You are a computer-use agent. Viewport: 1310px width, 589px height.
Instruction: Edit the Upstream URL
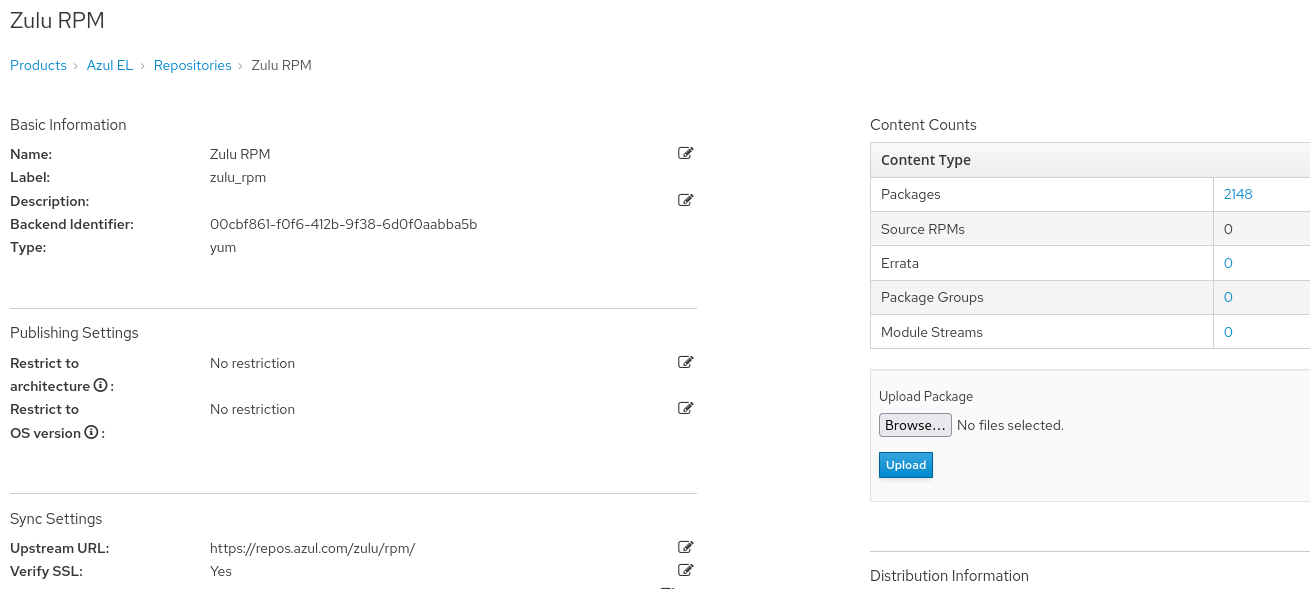click(x=685, y=547)
